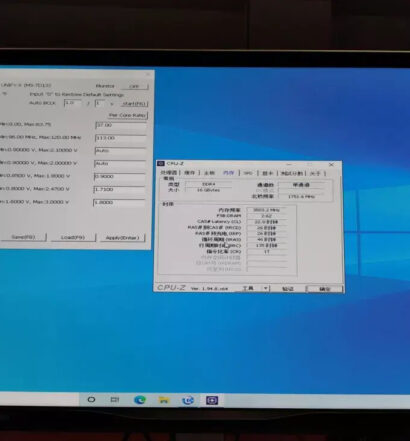Open Task View on the taskbar
The width and height of the screenshot is (410, 441).
pos(115,399)
